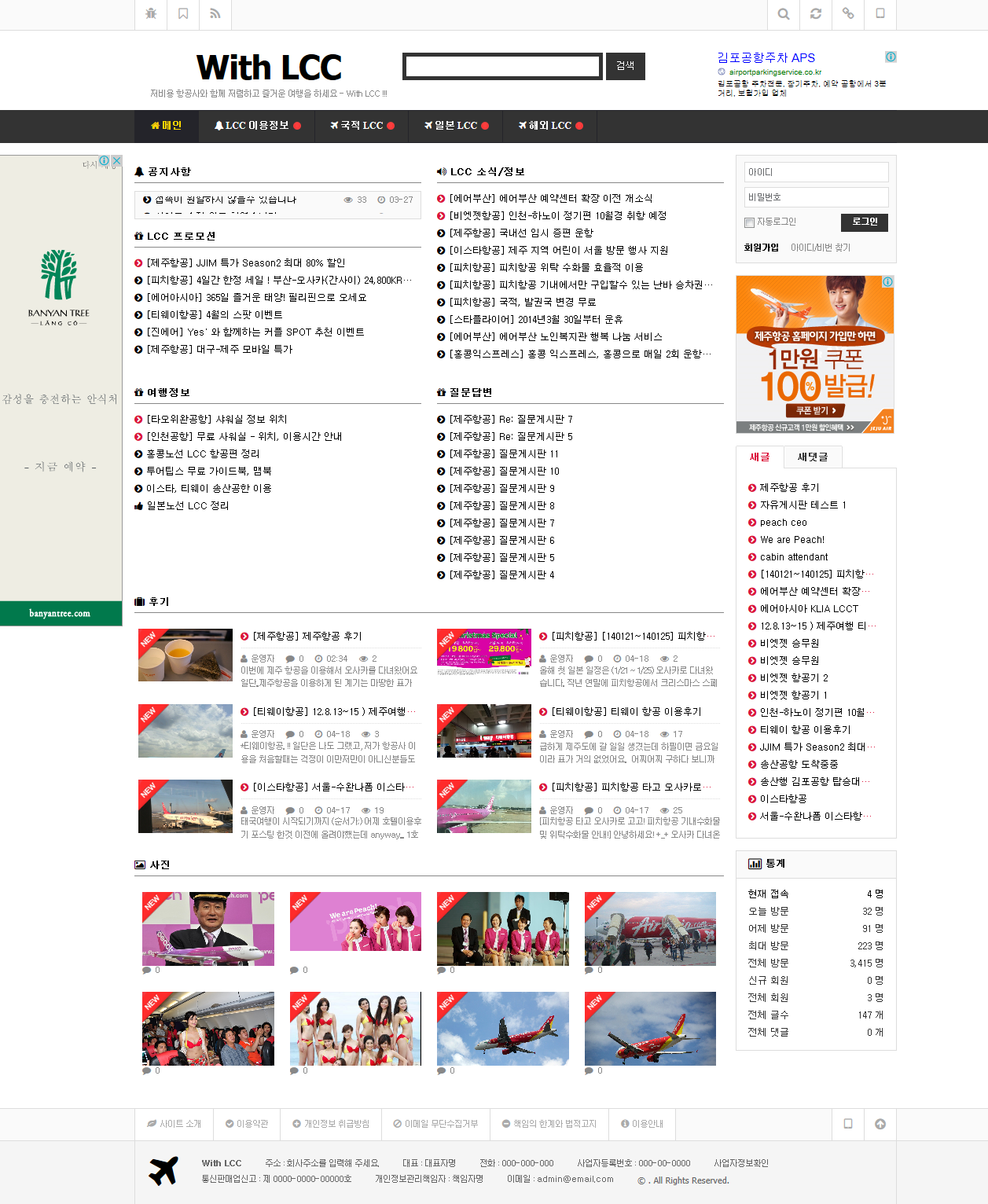Enable the 자동로그인 checkbox
This screenshot has width=988, height=1204.
pos(750,222)
